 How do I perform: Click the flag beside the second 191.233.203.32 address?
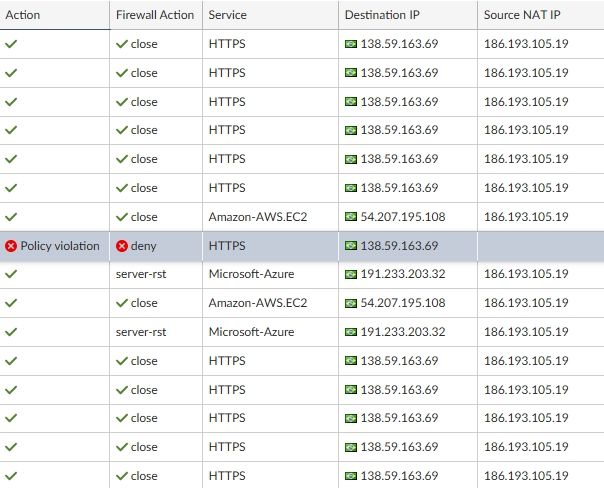[350, 332]
